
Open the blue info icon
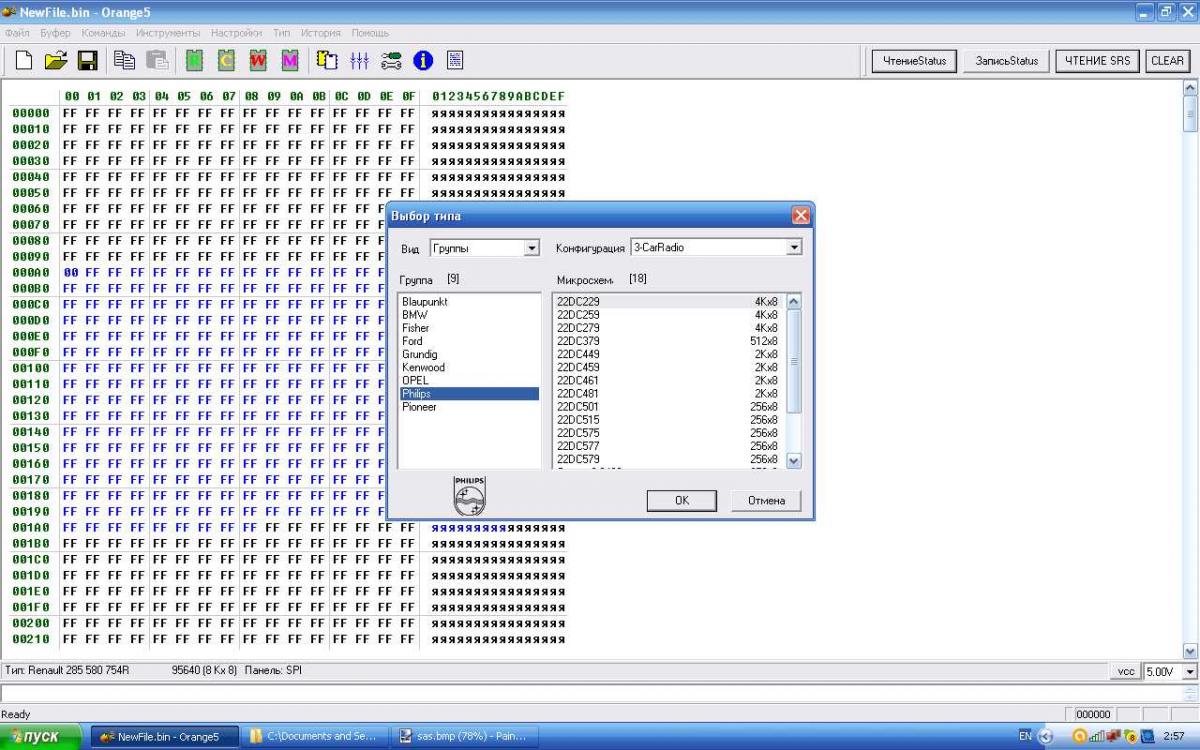423,60
